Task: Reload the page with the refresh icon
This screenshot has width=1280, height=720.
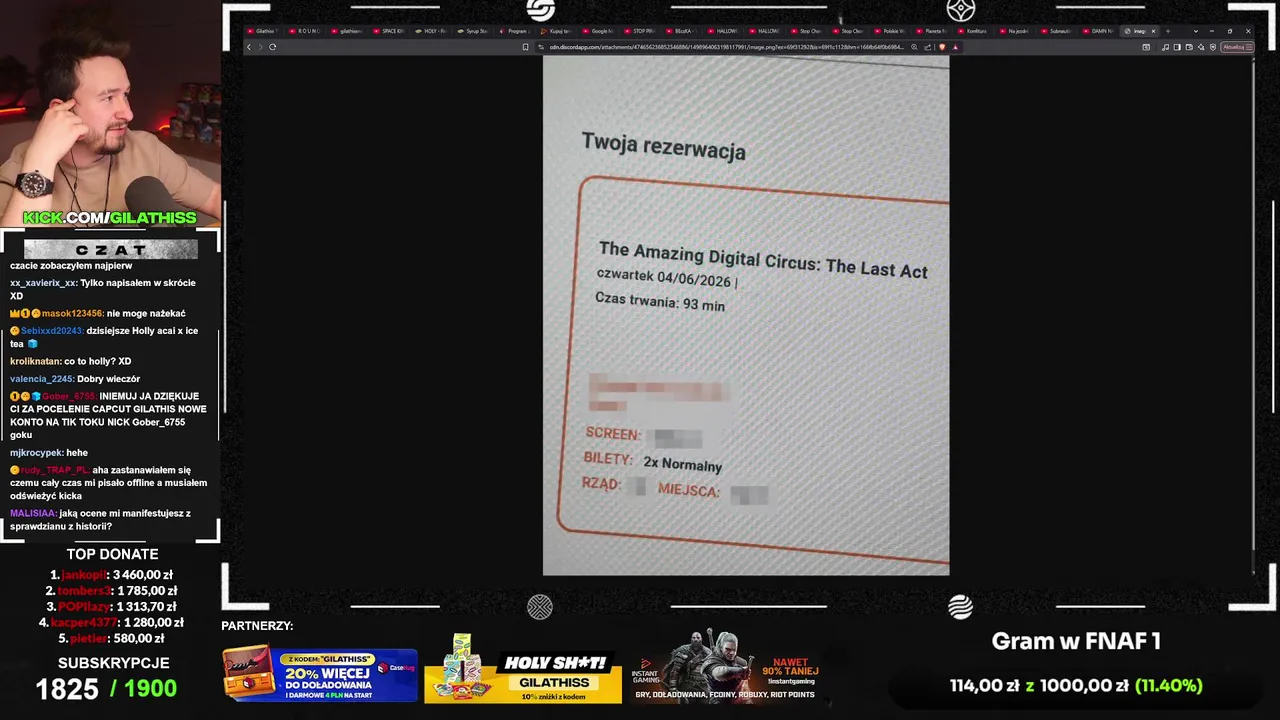Action: tap(272, 47)
